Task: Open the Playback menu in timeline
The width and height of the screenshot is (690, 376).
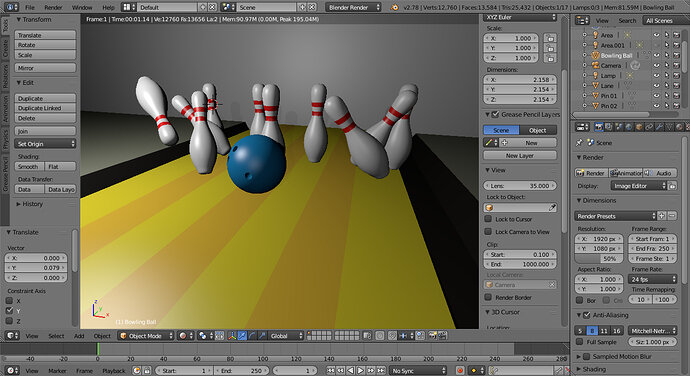Action: point(114,371)
